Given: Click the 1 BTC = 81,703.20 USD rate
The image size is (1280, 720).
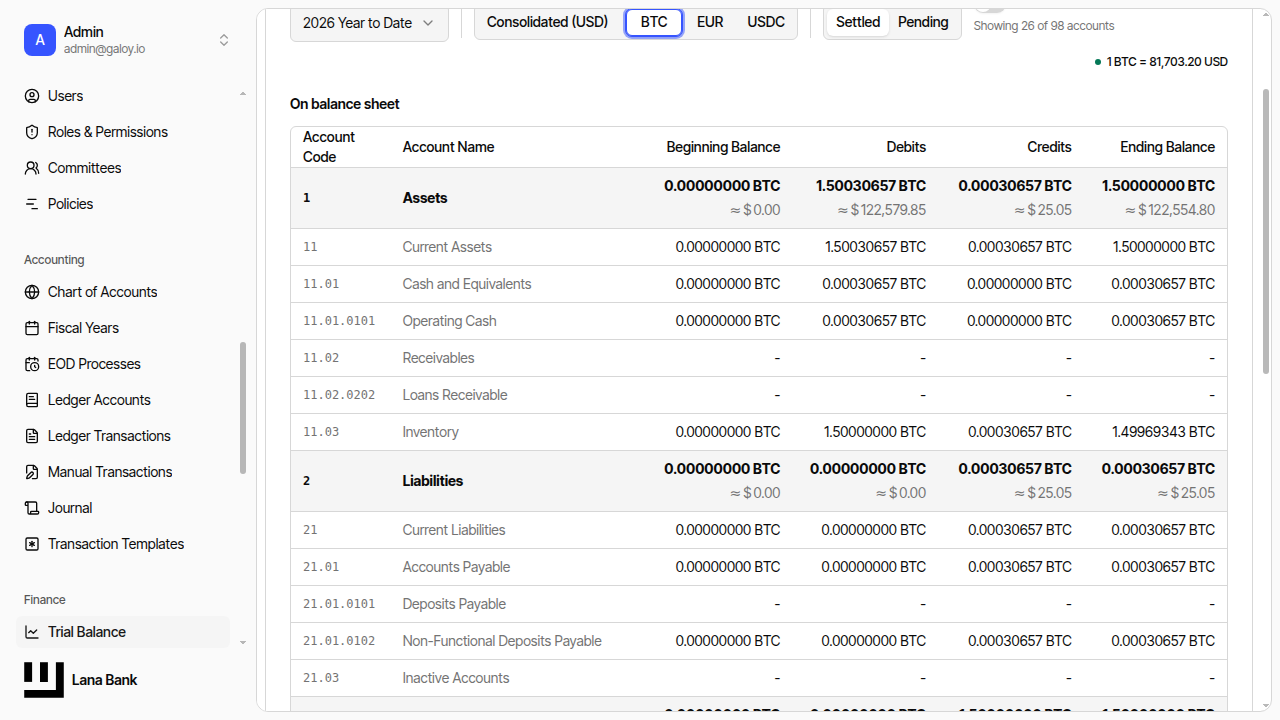Looking at the screenshot, I should pyautogui.click(x=1166, y=62).
